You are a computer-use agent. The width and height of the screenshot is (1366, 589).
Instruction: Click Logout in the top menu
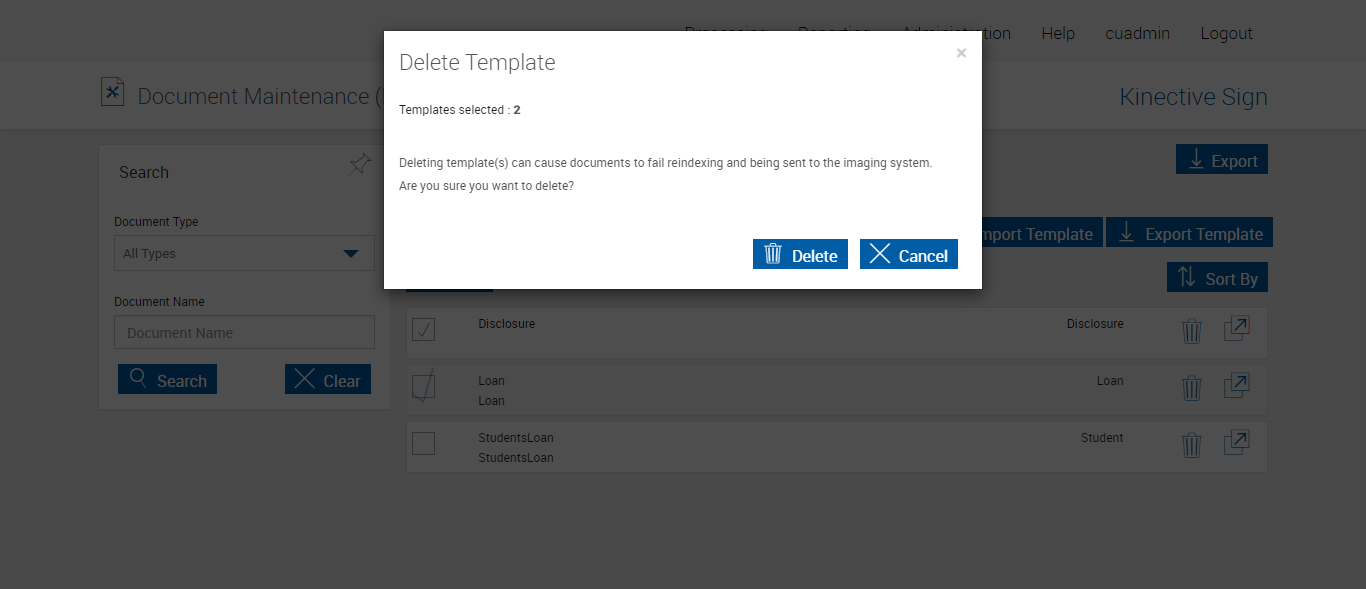pyautogui.click(x=1226, y=33)
